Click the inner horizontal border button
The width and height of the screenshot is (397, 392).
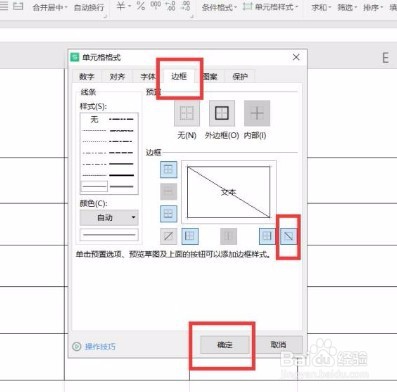coord(168,192)
